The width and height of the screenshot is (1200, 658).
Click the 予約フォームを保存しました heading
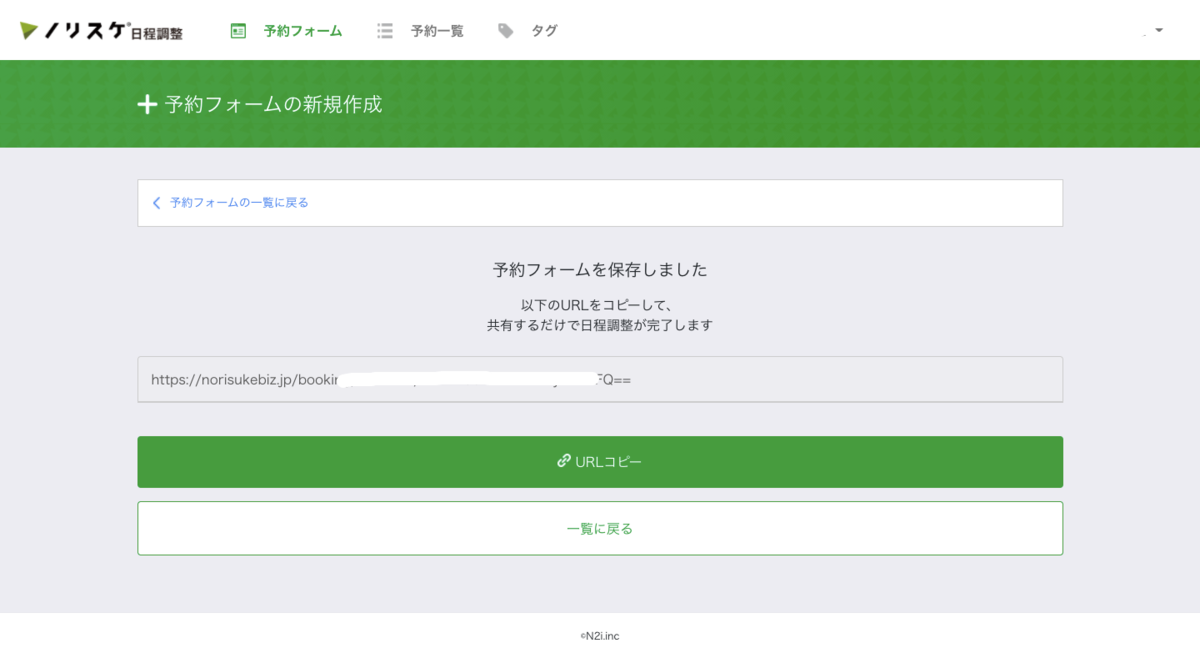click(600, 270)
